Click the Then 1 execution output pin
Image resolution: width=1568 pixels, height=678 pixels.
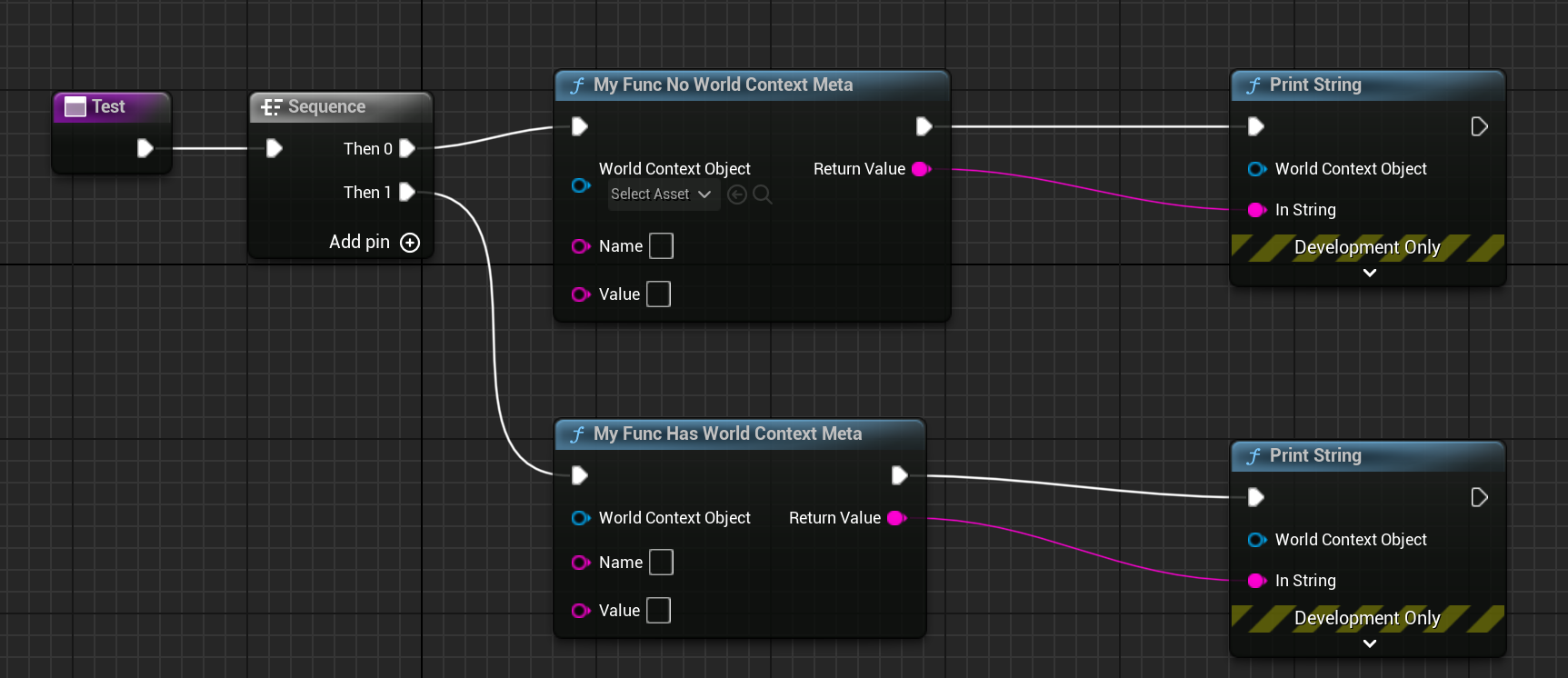click(x=407, y=192)
